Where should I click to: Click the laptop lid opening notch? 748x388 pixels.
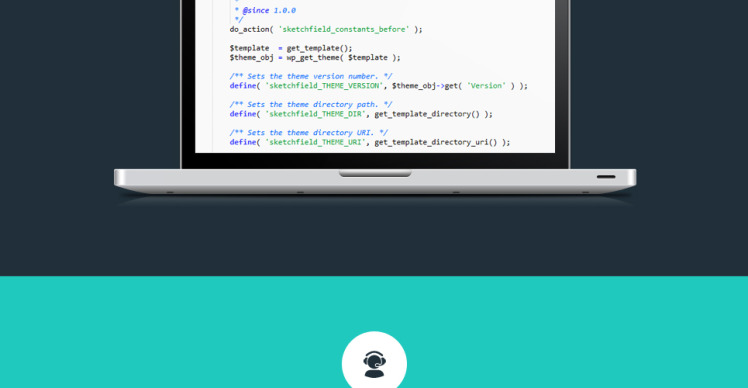tap(375, 173)
